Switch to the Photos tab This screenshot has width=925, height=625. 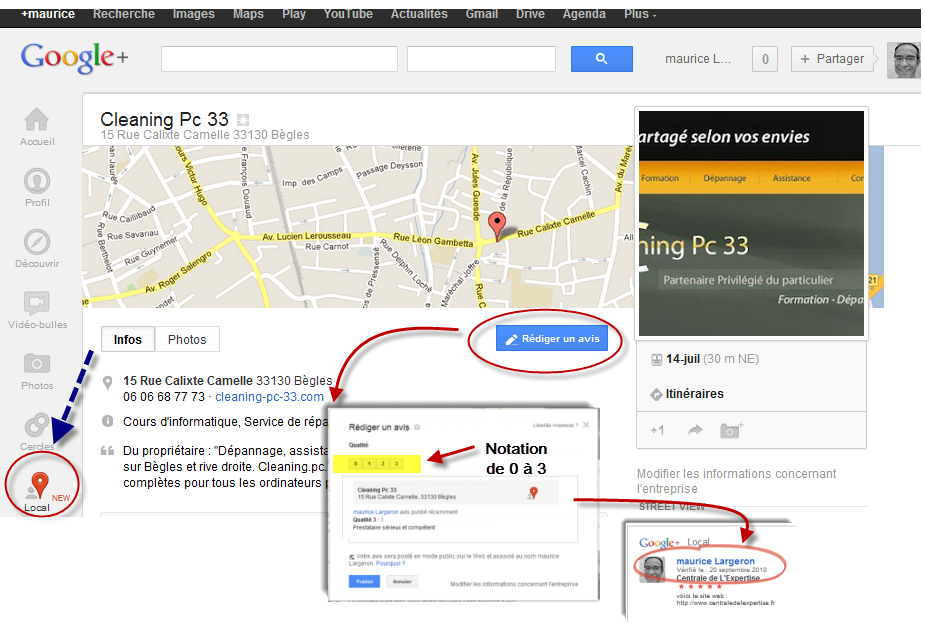[x=187, y=339]
